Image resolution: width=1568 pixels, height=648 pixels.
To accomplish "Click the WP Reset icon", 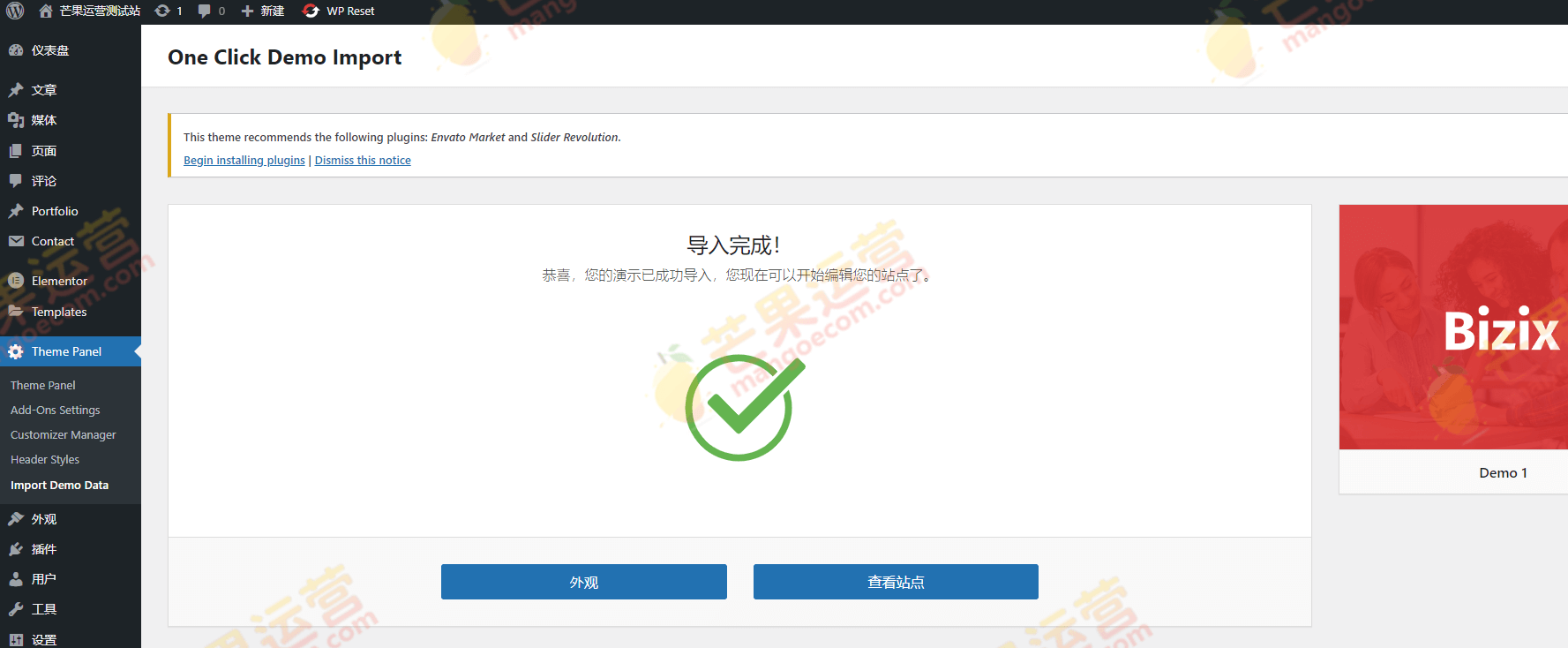I will click(x=311, y=11).
